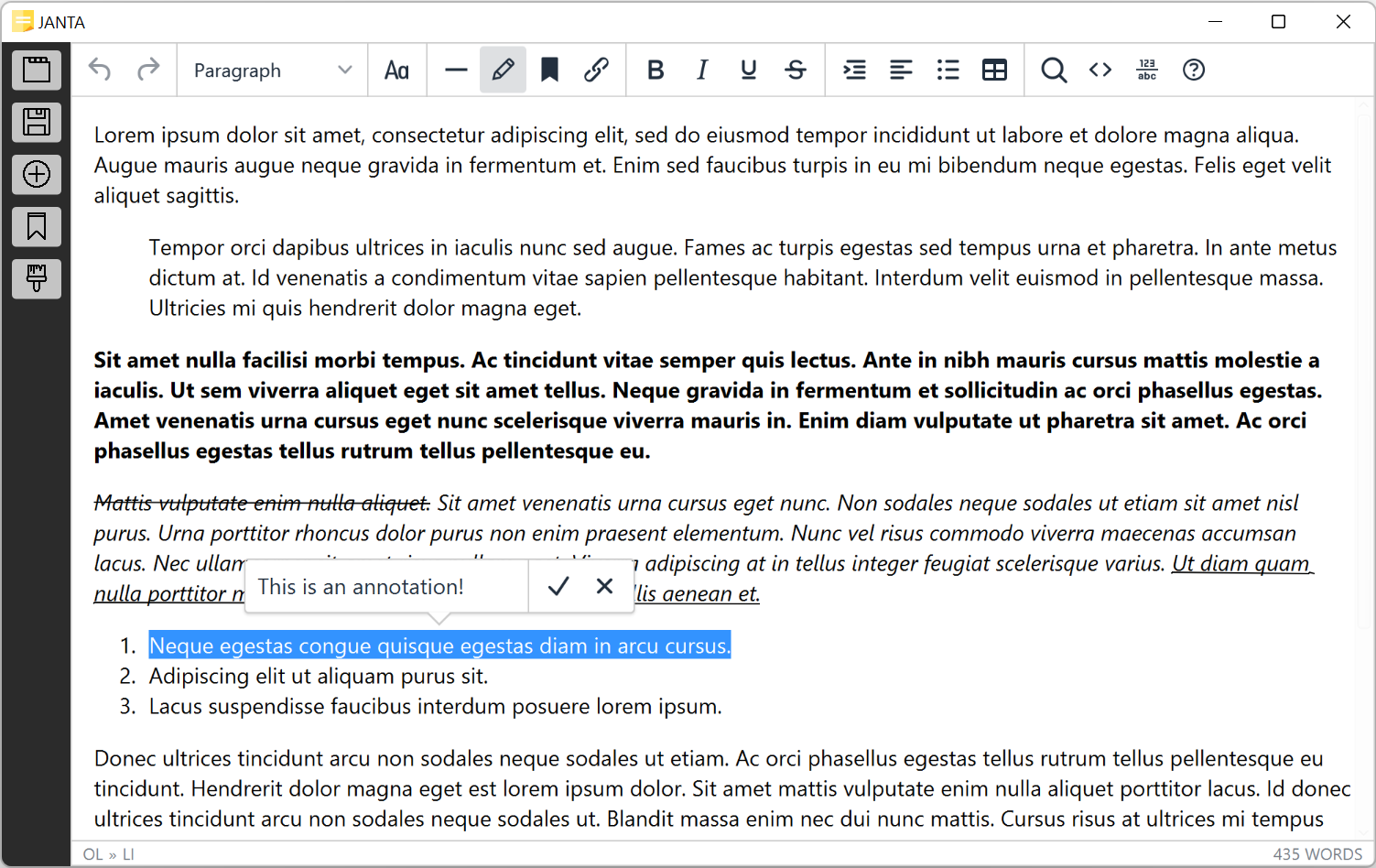
Task: Open bookmarks panel in the sidebar
Action: (37, 226)
